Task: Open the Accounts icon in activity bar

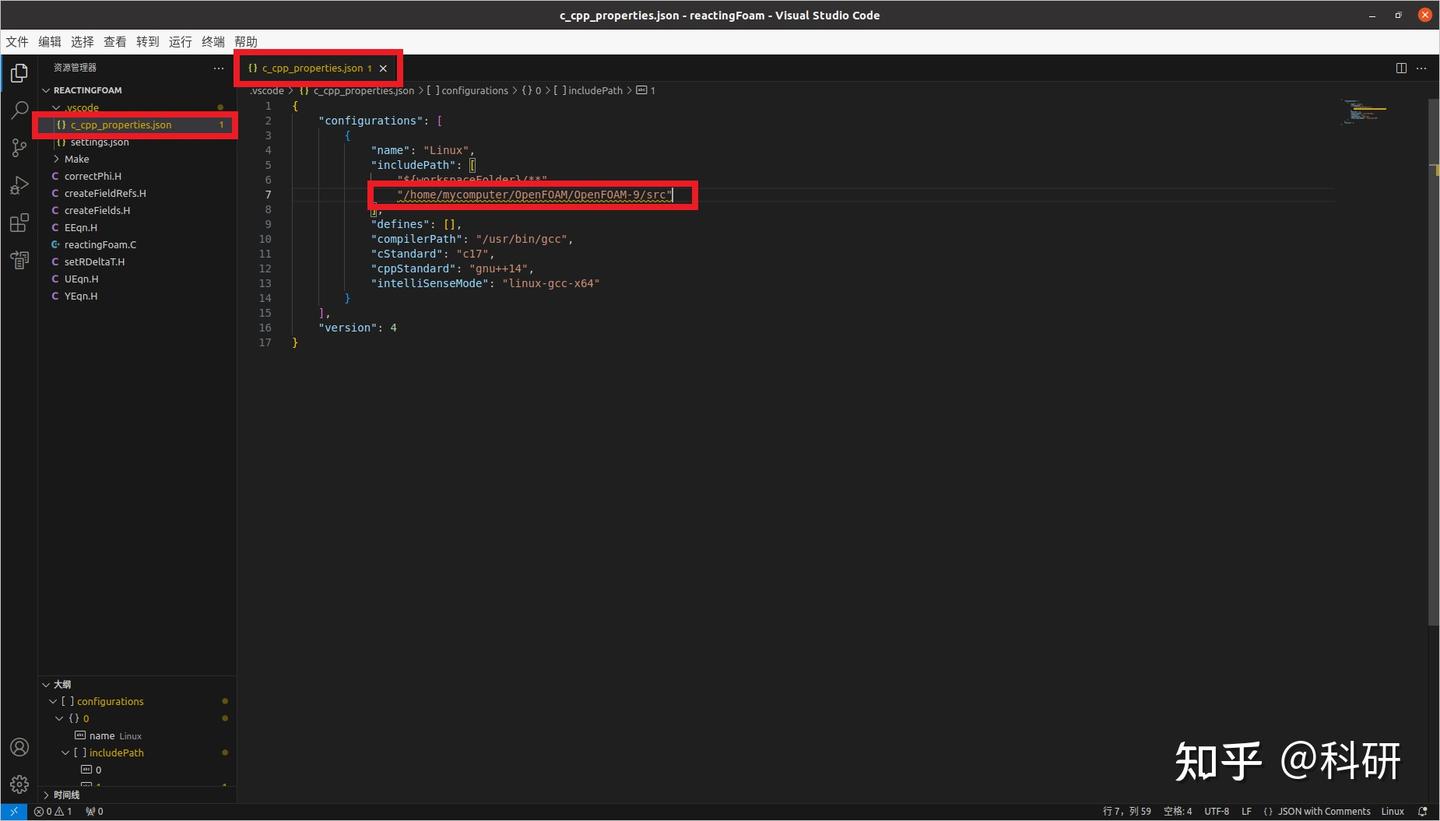Action: point(19,746)
